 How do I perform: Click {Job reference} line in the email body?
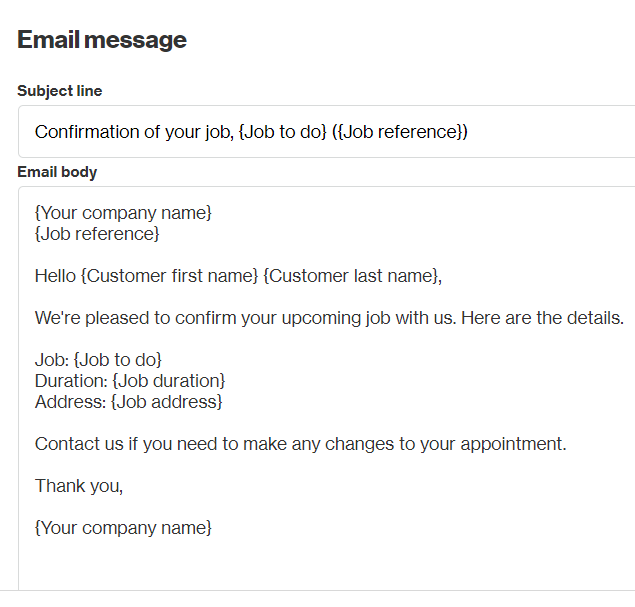pyautogui.click(x=97, y=234)
